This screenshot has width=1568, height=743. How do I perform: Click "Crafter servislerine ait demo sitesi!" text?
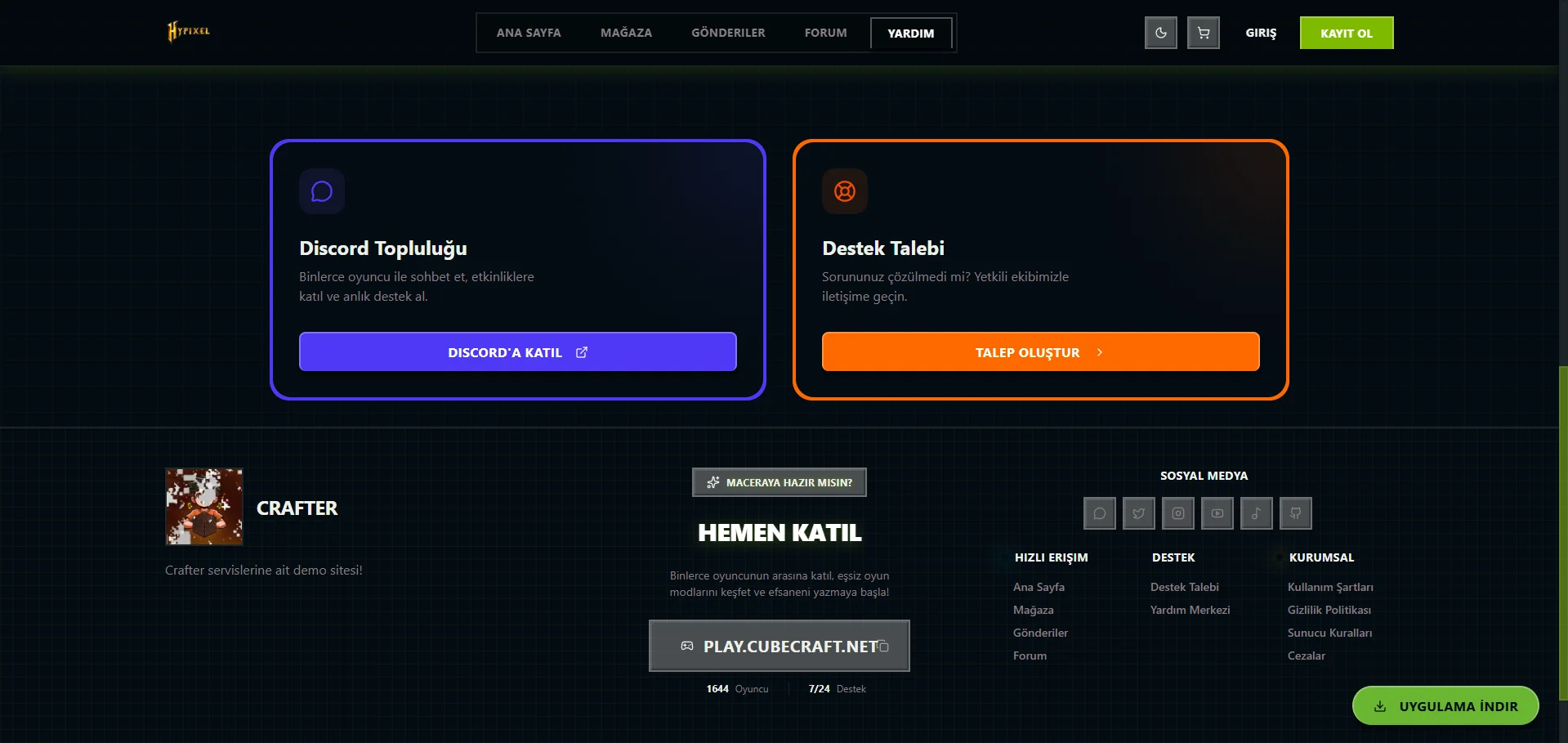264,570
